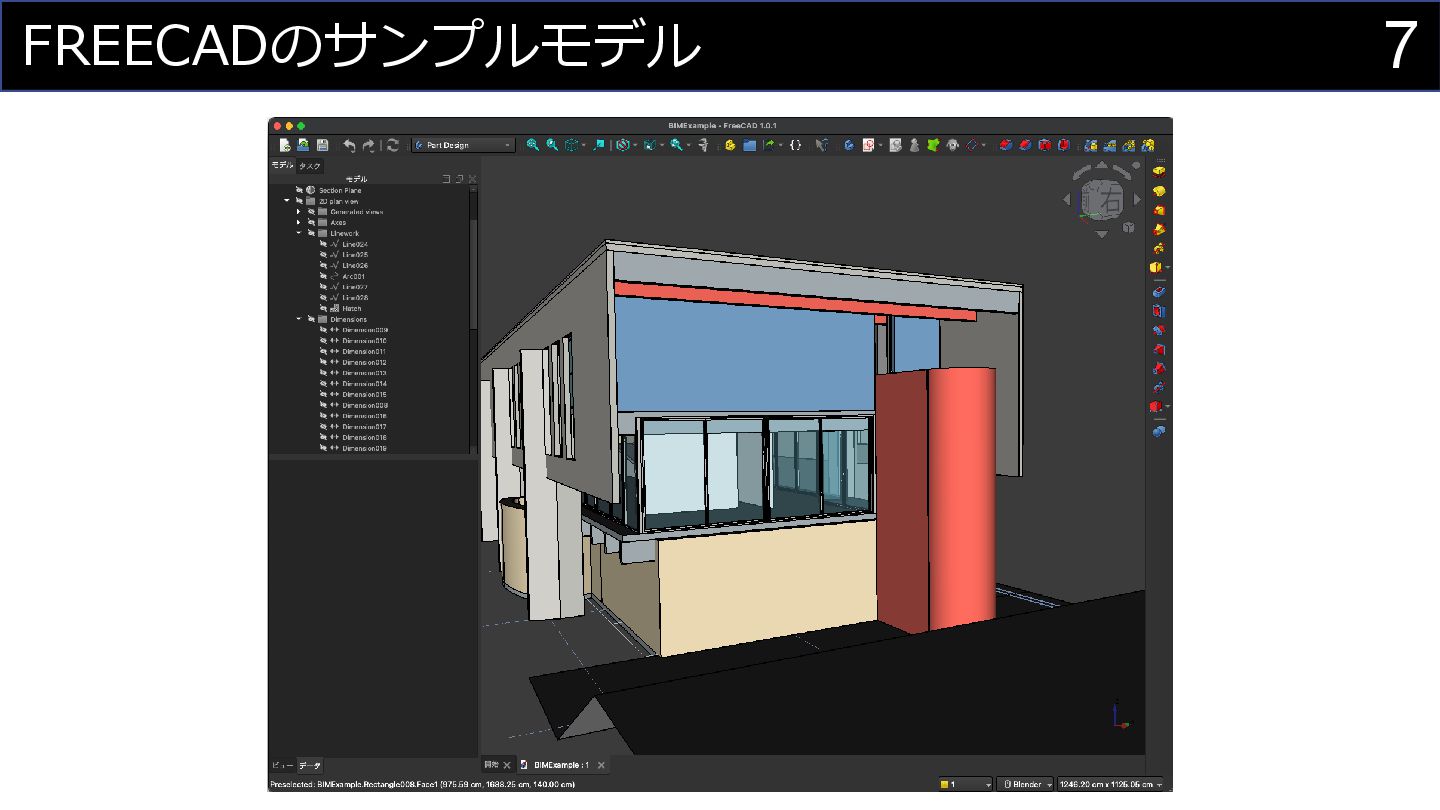This screenshot has width=1440, height=810.
Task: Create a new document with toolbar icon
Action: click(284, 145)
